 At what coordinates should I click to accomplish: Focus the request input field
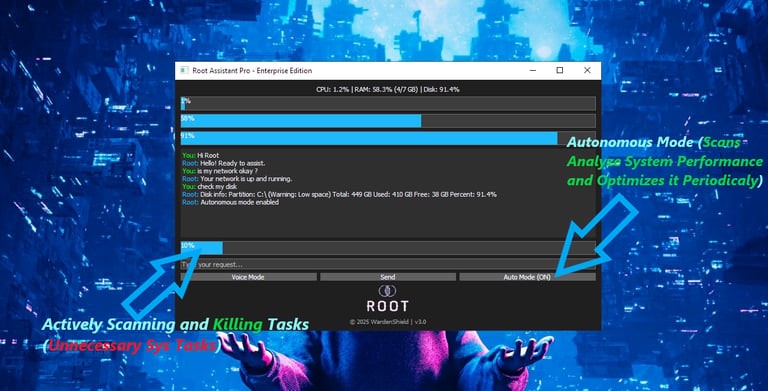point(388,265)
